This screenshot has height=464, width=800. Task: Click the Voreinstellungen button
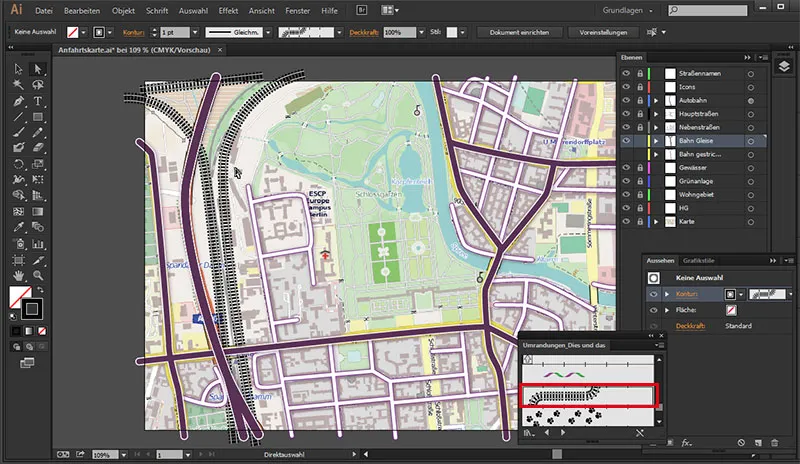pos(603,32)
